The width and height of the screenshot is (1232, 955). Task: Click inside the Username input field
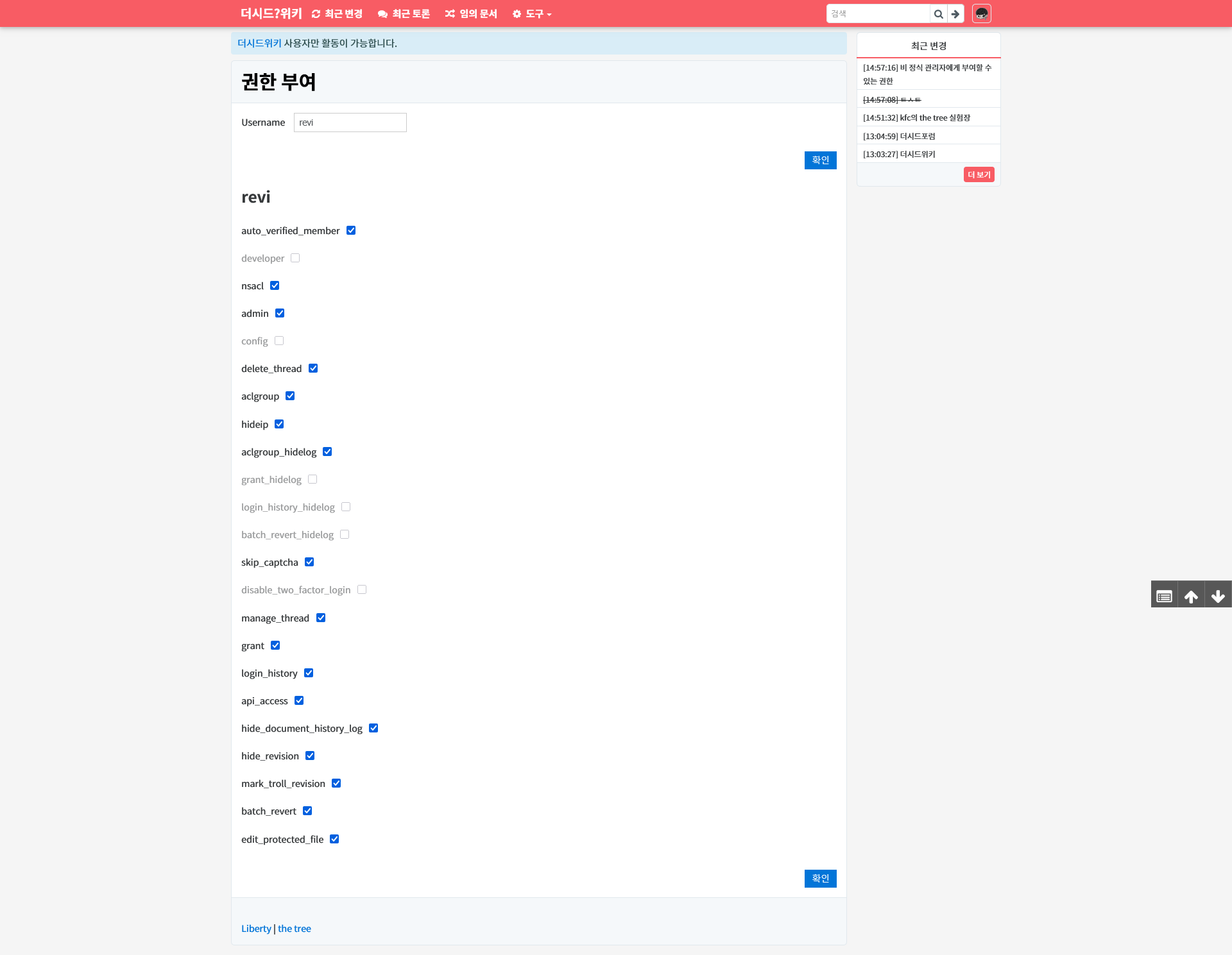pos(350,122)
